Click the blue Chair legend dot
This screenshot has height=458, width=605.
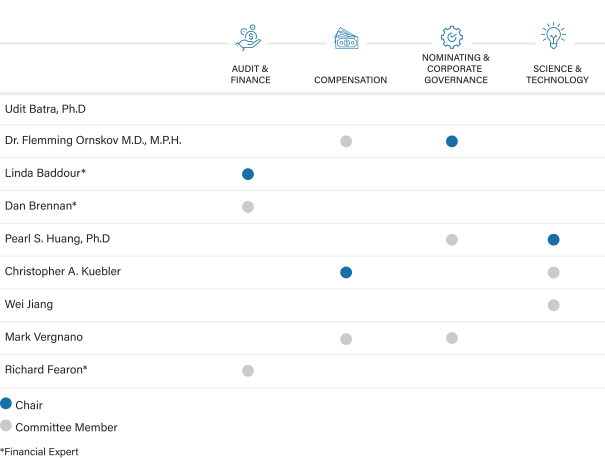click(x=6, y=404)
